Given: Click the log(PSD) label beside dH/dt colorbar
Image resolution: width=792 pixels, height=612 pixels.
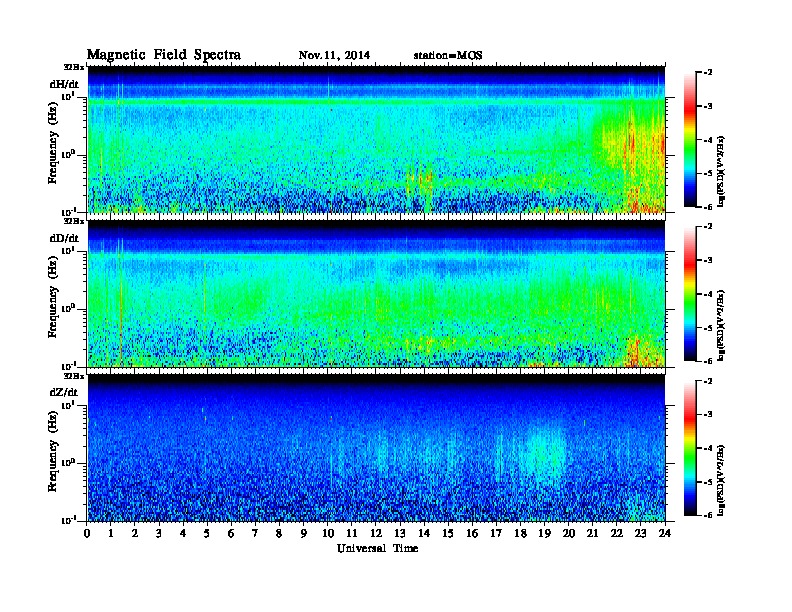Looking at the screenshot, I should point(721,171).
